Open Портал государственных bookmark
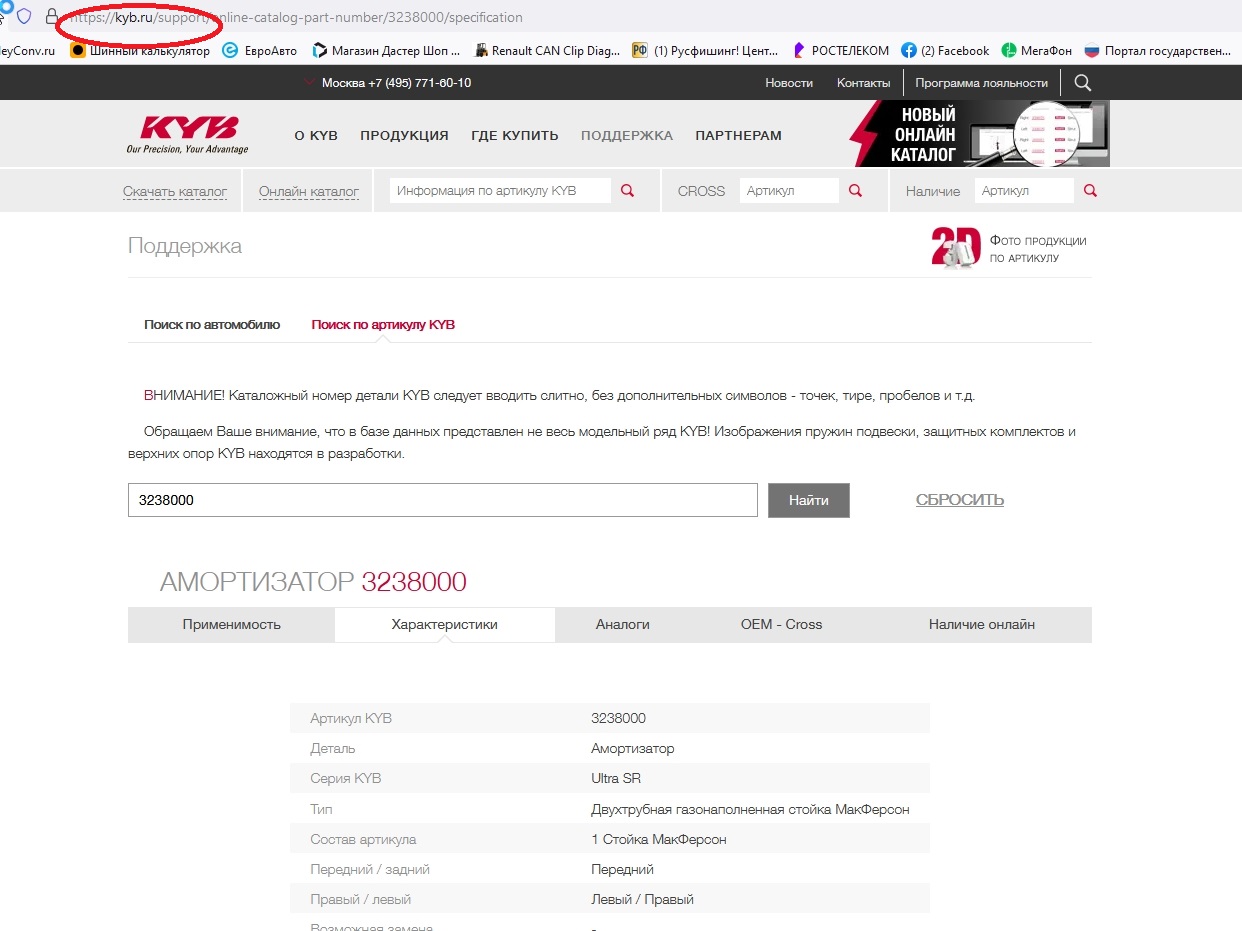The width and height of the screenshot is (1242, 931). [1158, 50]
